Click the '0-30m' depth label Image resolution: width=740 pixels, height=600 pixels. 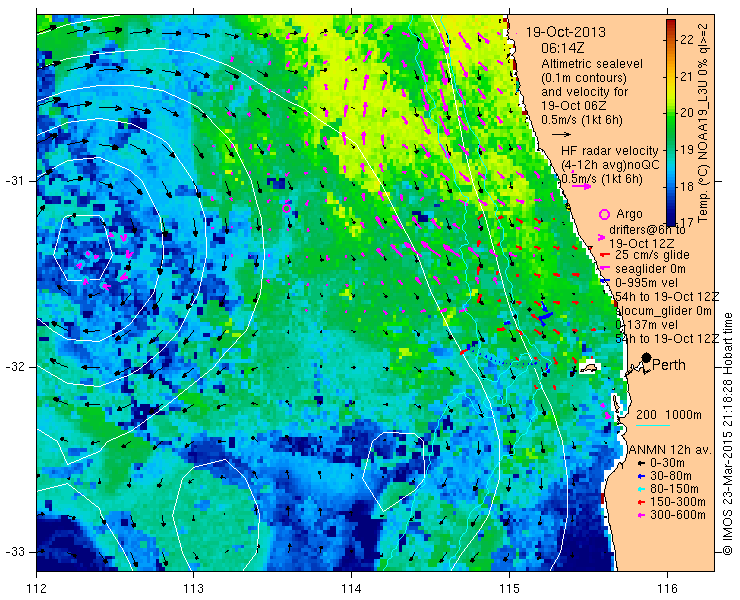pyautogui.click(x=667, y=463)
